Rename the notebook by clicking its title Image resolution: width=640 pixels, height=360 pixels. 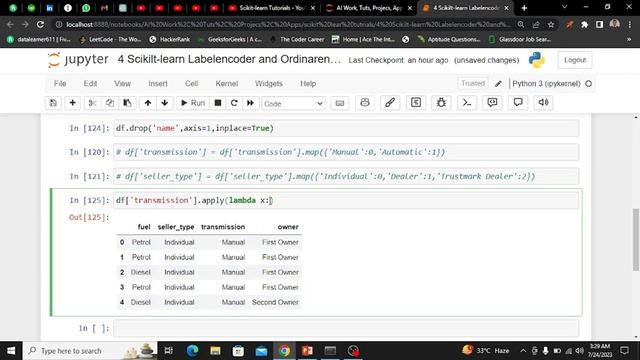point(229,60)
